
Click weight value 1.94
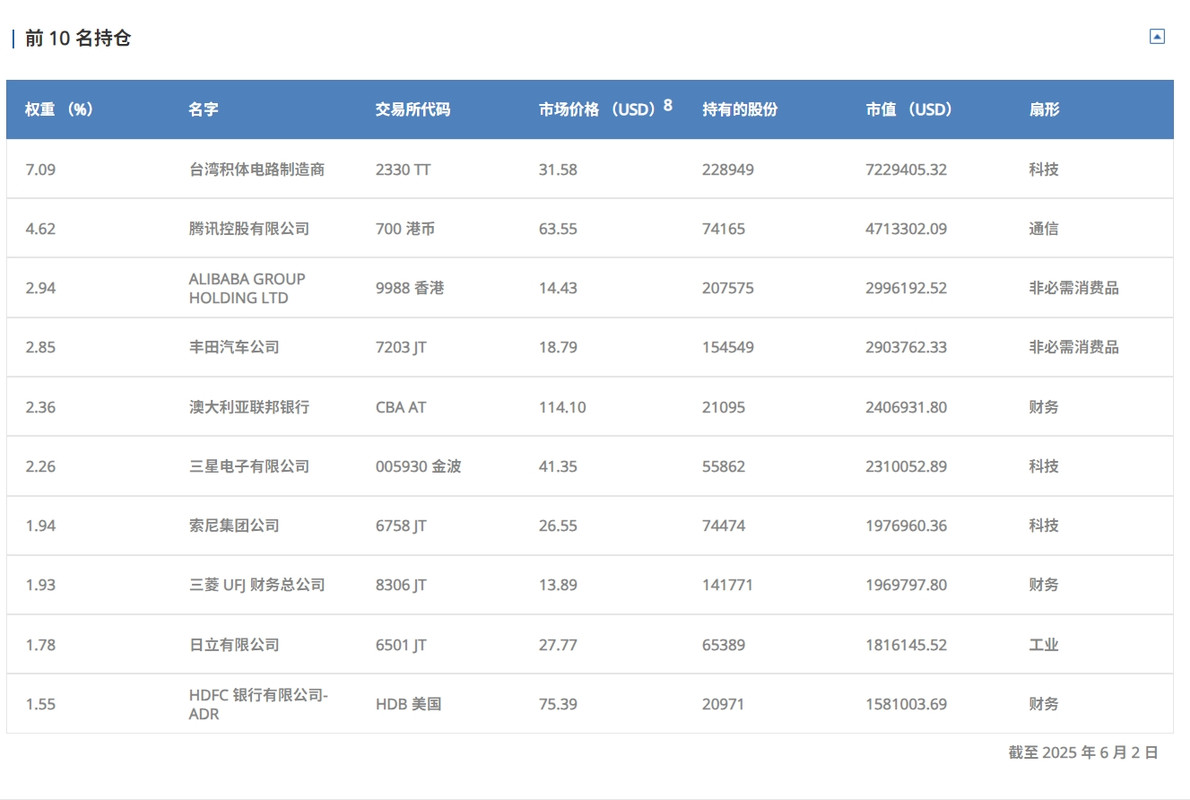coord(40,525)
